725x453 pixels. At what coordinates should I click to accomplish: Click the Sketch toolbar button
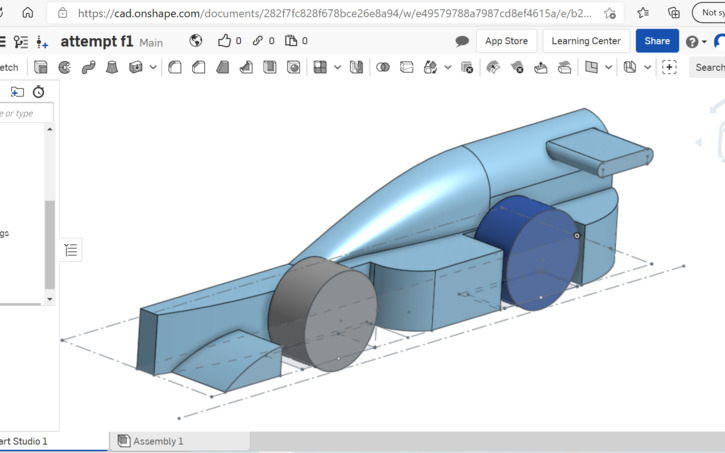(x=9, y=67)
